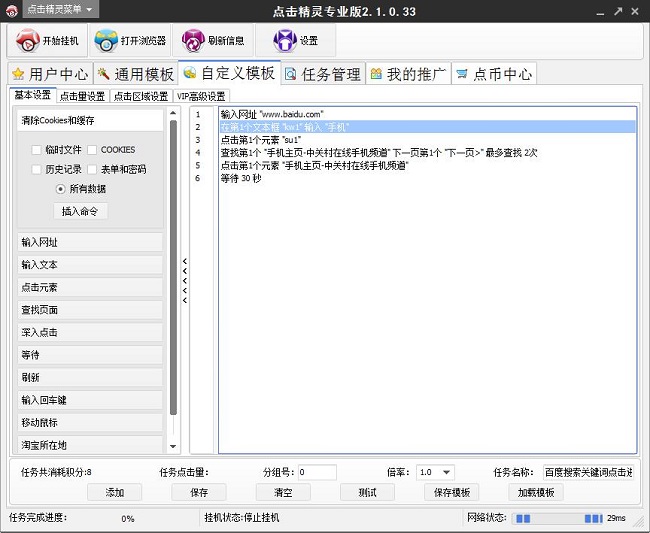Open the browser via 打开浏览器 icon
The image size is (650, 533).
(x=106, y=41)
